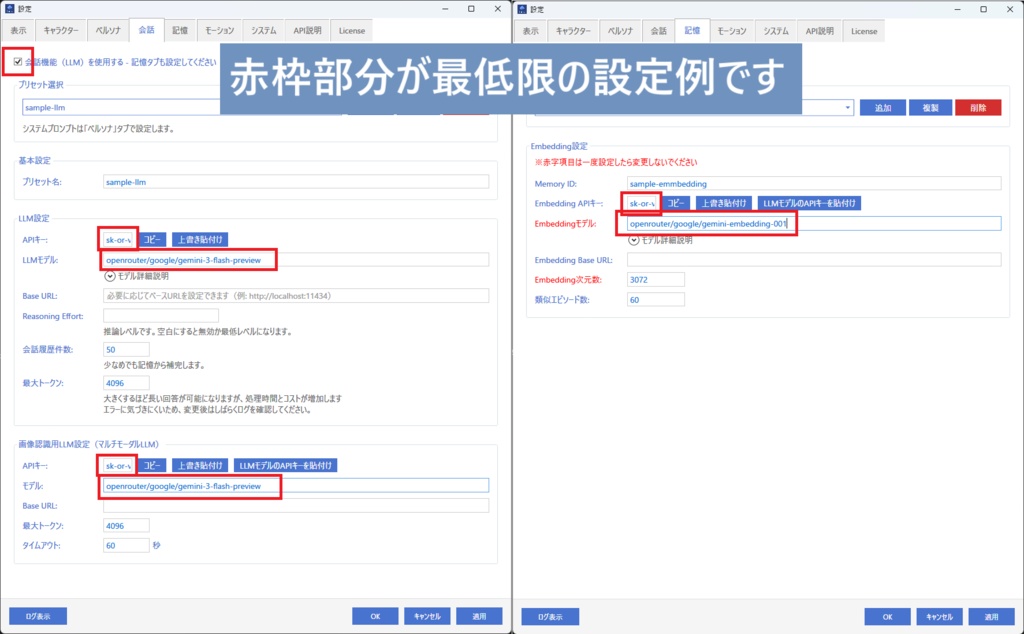Click キャンセル in left settings window
This screenshot has height=634, width=1024.
tap(427, 616)
